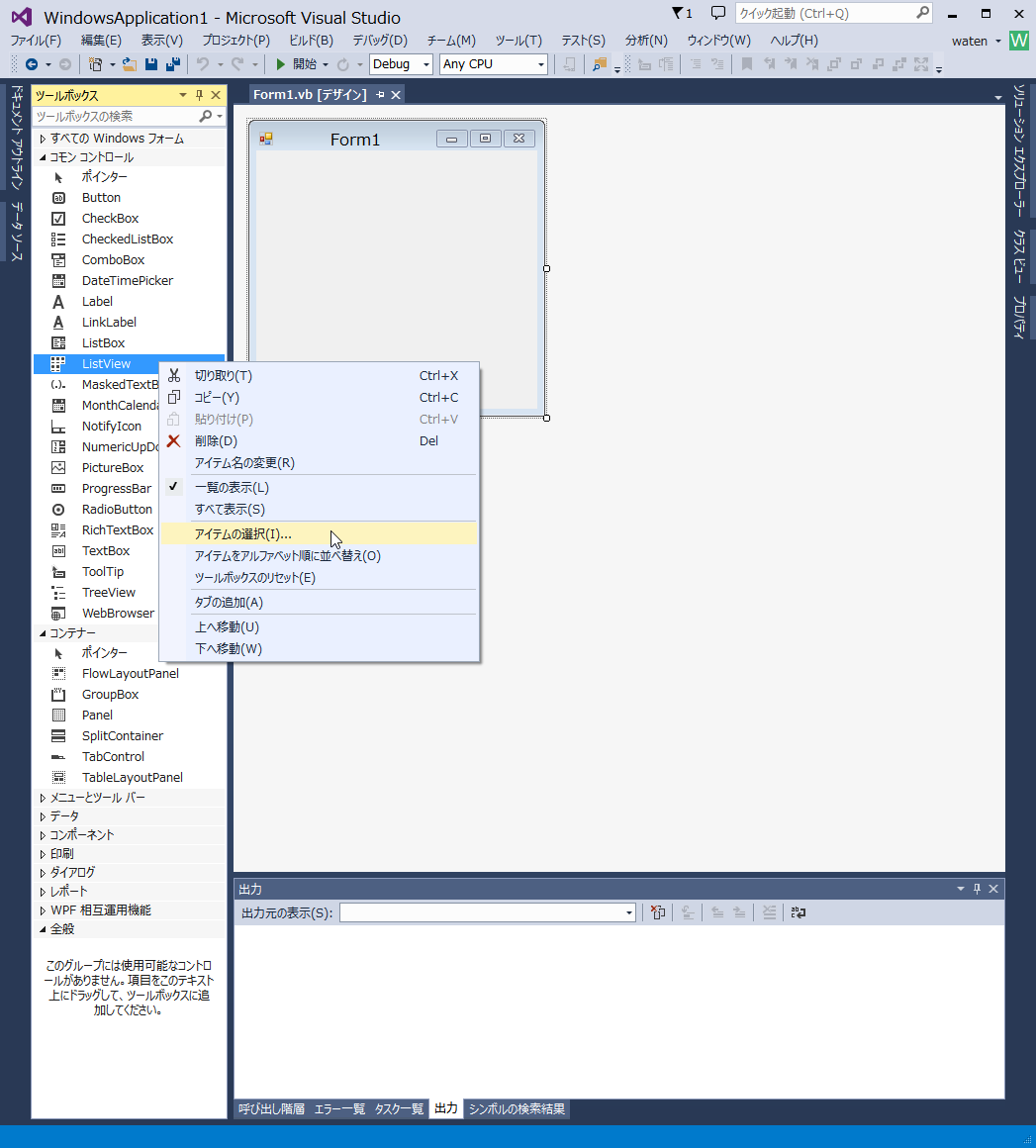Select the LinkLabel control icon
The width and height of the screenshot is (1036, 1148).
pyautogui.click(x=58, y=323)
